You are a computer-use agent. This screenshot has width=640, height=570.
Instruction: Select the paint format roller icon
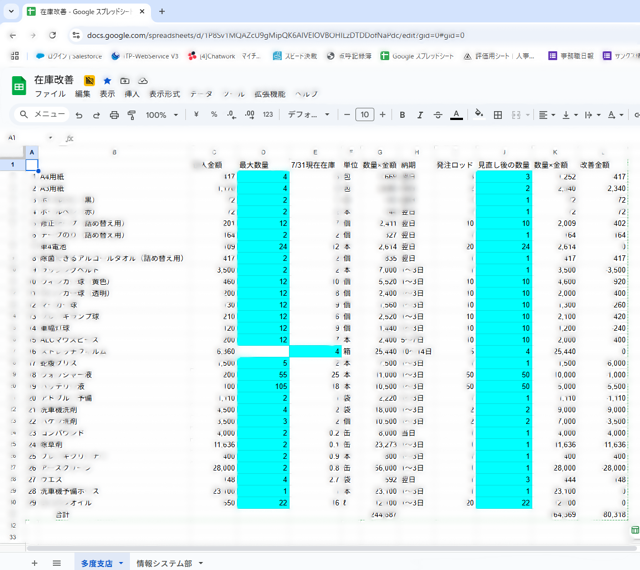[x=131, y=115]
